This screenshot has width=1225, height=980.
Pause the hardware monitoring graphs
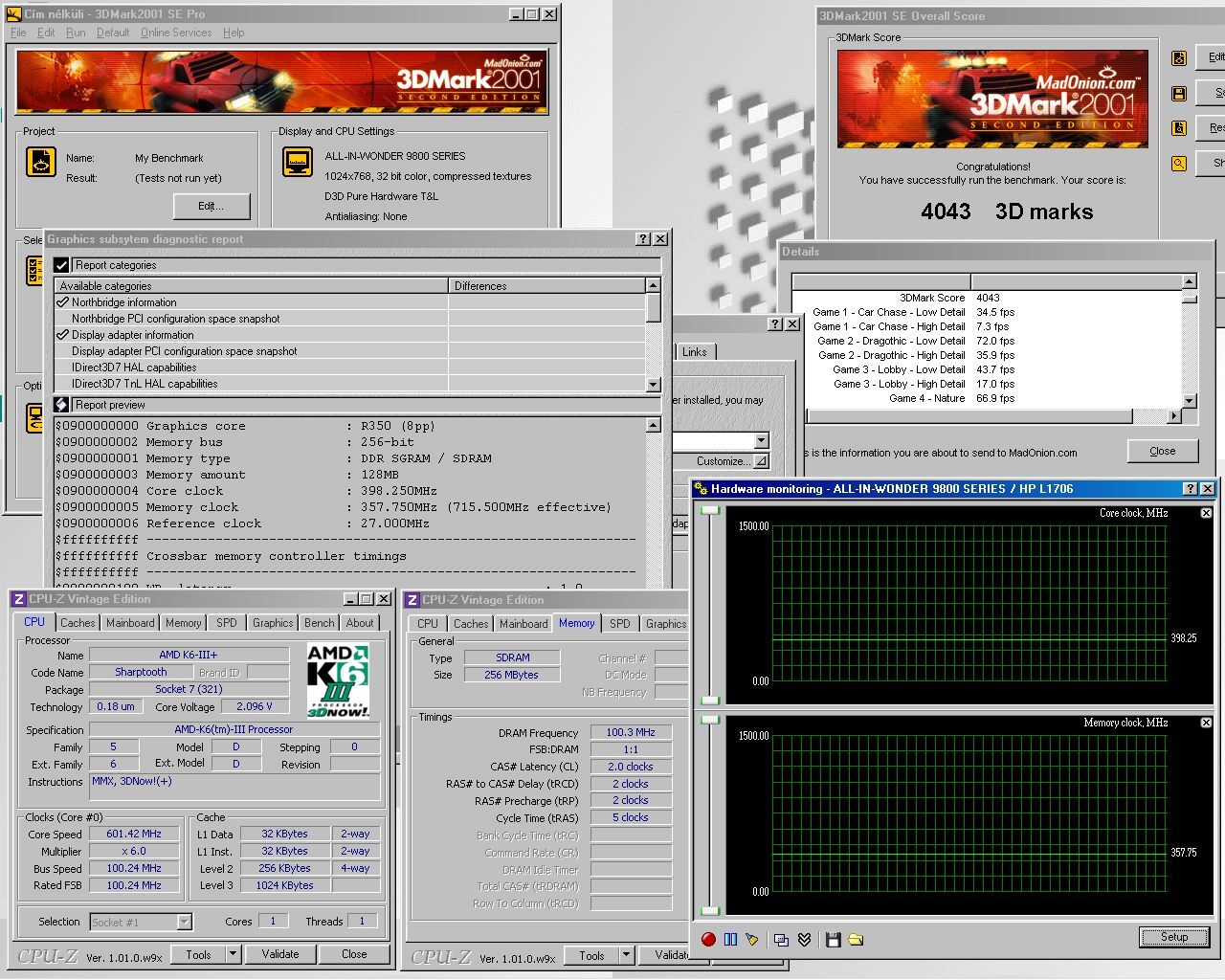[x=731, y=940]
